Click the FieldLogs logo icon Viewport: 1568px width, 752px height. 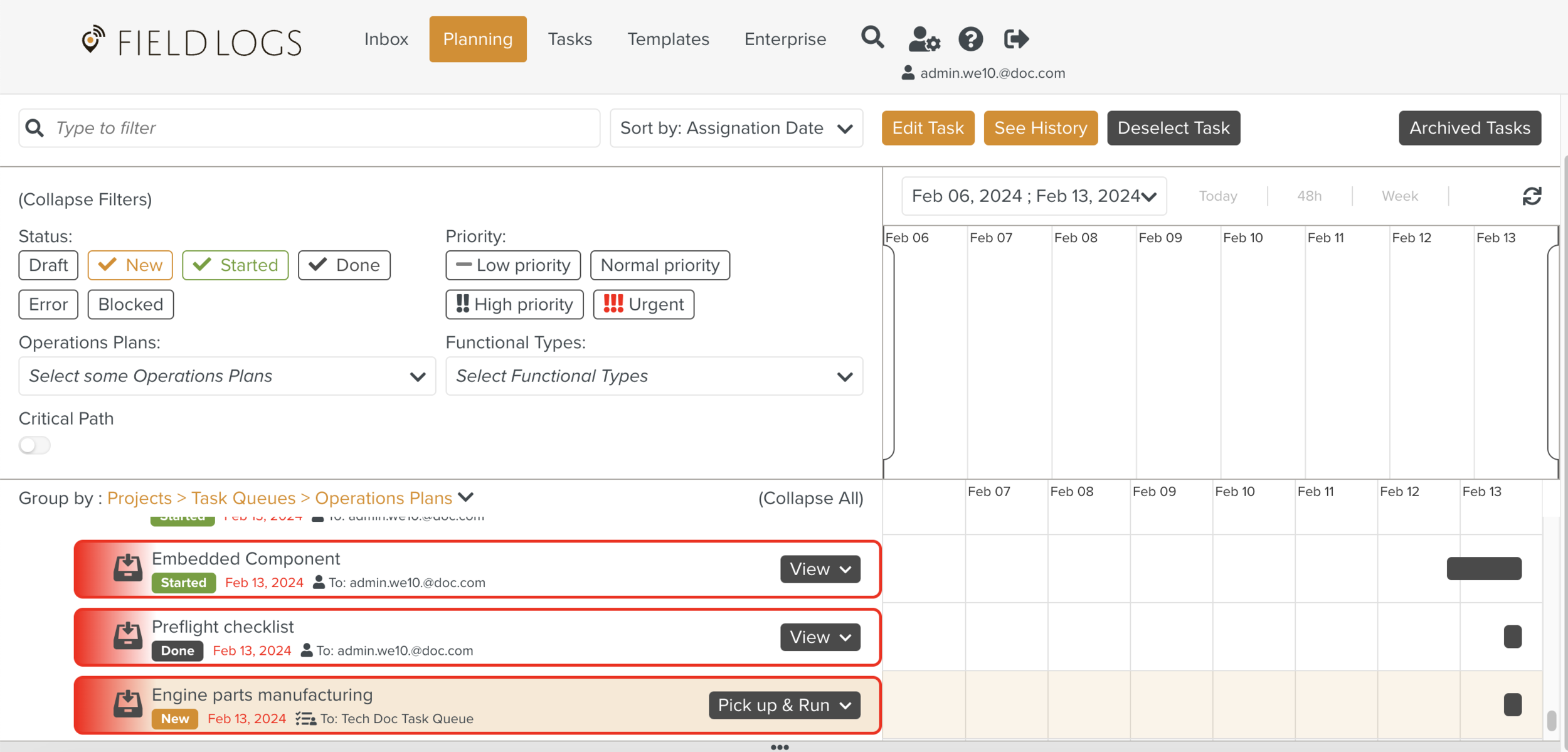click(x=93, y=40)
